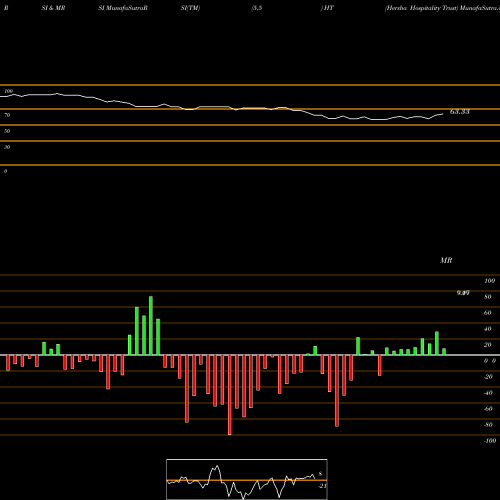Click the value -21 in mini chart

coord(322,486)
